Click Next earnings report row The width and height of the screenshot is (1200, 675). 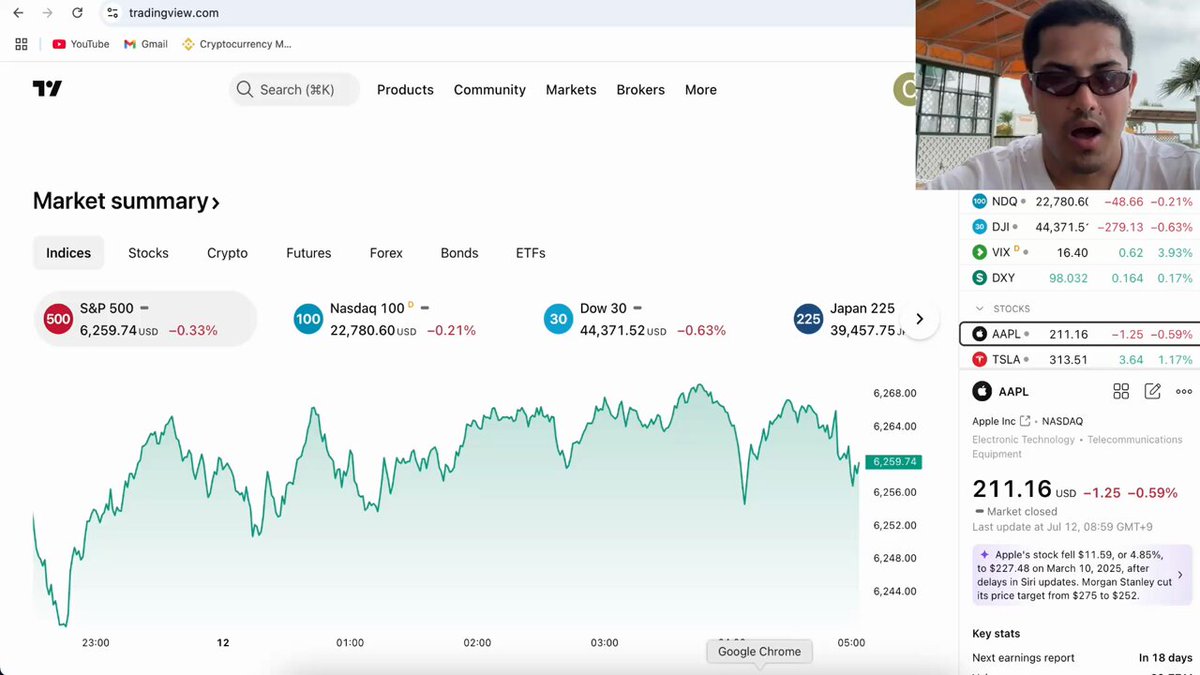click(1082, 658)
